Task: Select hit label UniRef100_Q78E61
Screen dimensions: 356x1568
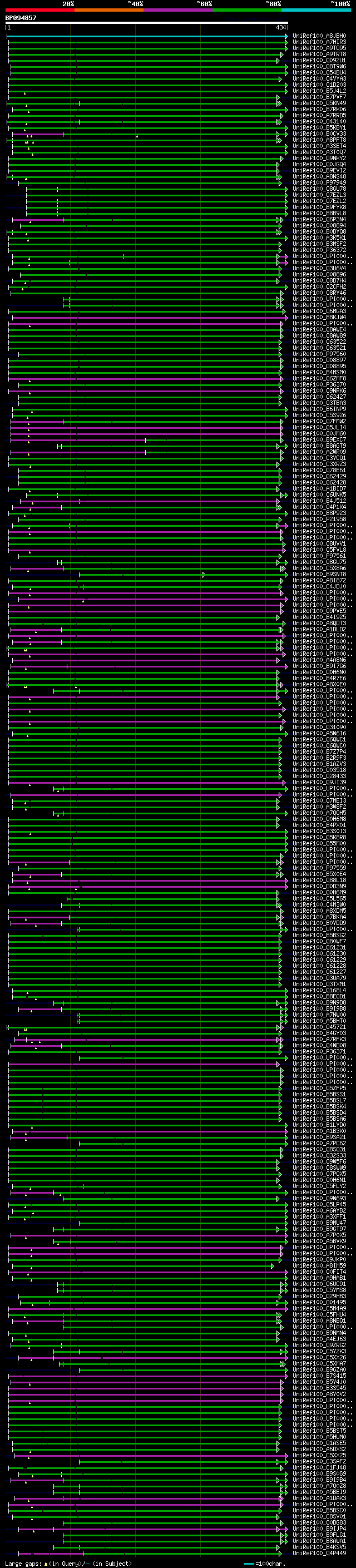Action: coord(319,470)
